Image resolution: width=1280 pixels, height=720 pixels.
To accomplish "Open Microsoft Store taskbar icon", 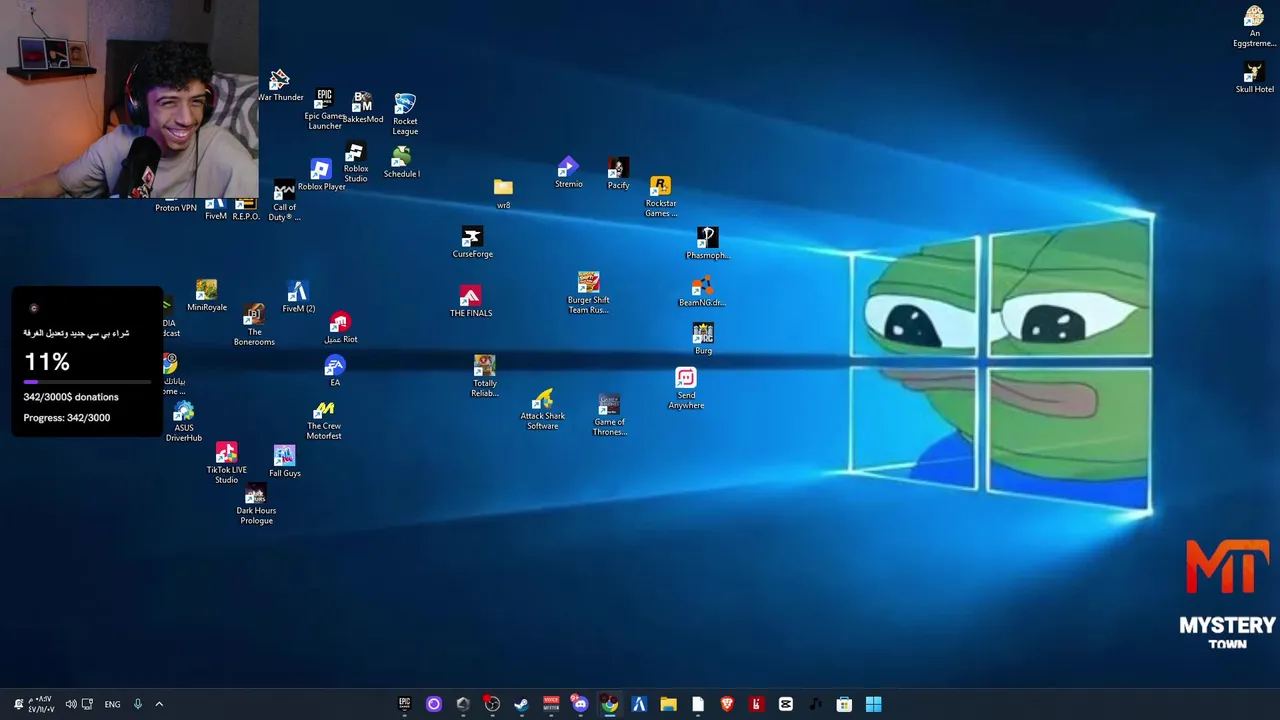I will click(x=844, y=704).
